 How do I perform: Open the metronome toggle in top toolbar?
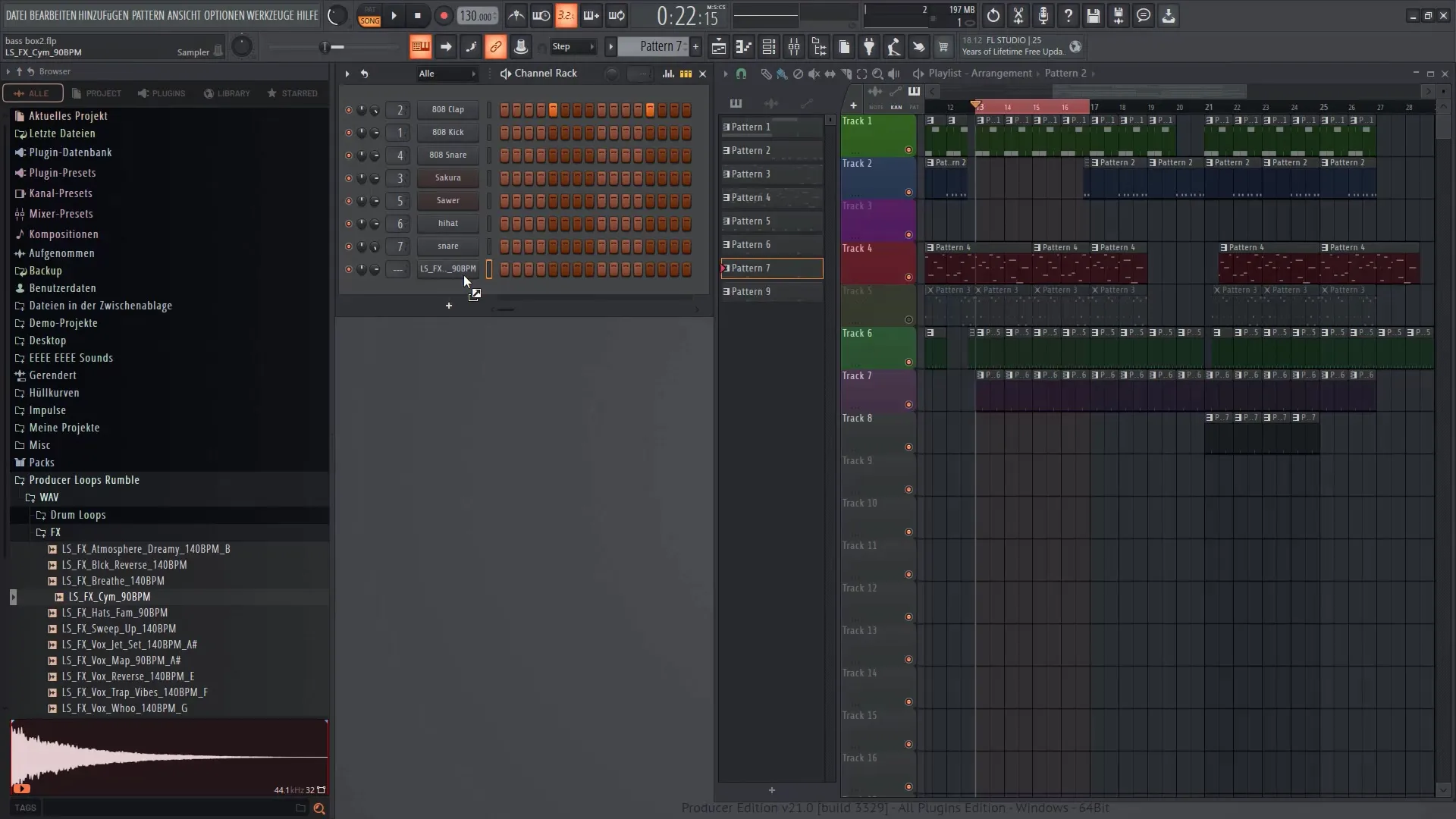click(516, 15)
